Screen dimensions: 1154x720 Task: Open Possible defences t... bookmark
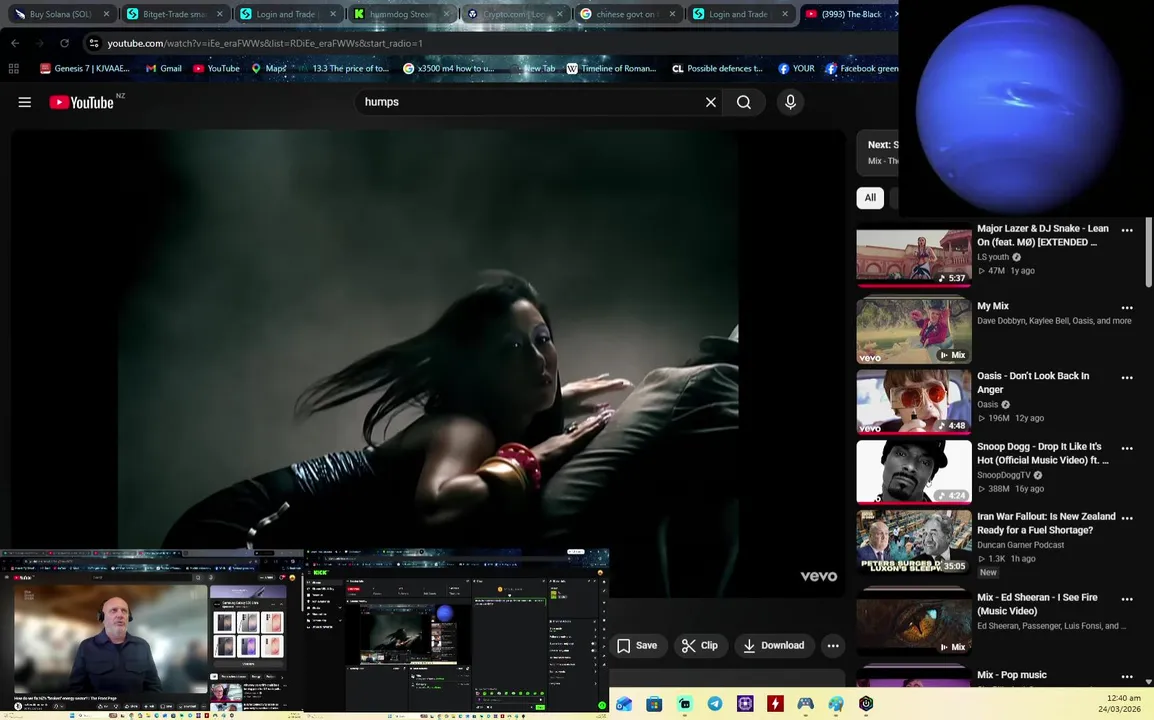718,68
